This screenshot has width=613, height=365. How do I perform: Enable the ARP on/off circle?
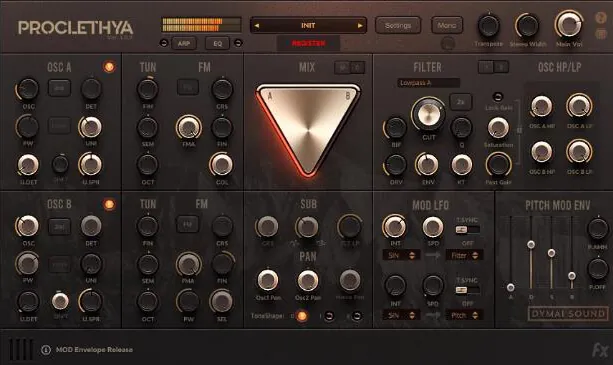click(164, 43)
